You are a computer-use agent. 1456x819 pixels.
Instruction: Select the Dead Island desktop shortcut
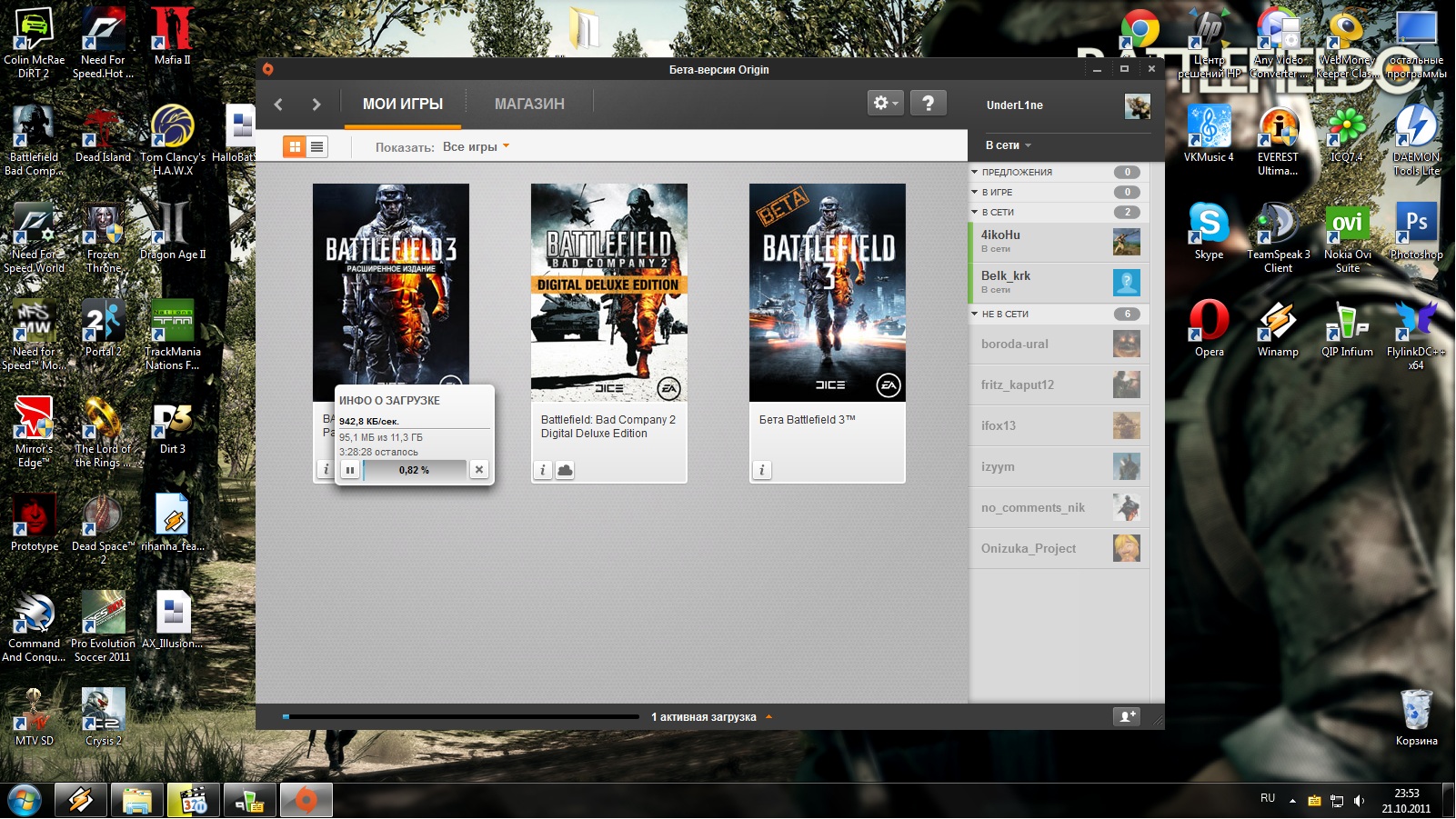[103, 134]
